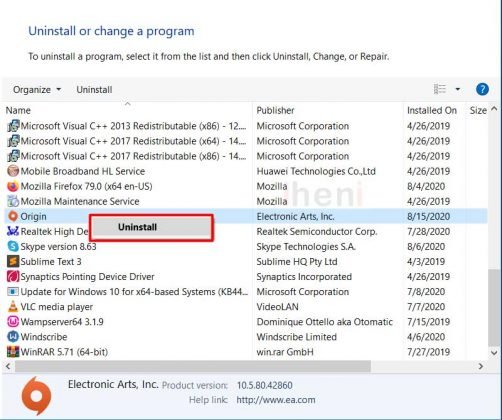Select the Mozilla Maintenance Service row
This screenshot has width=502, height=420.
coord(246,201)
